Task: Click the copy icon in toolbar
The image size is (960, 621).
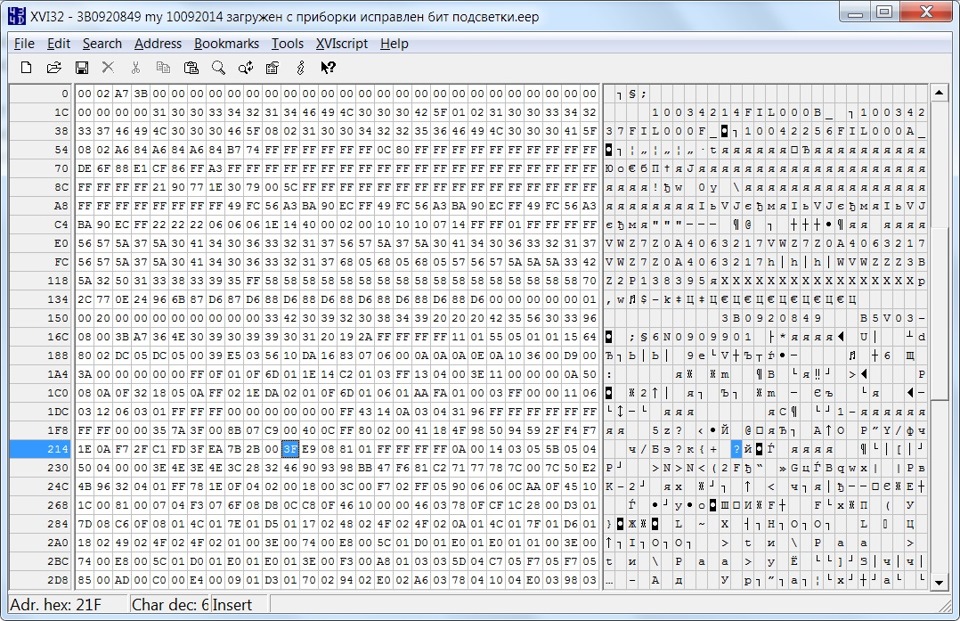Action: click(x=163, y=67)
